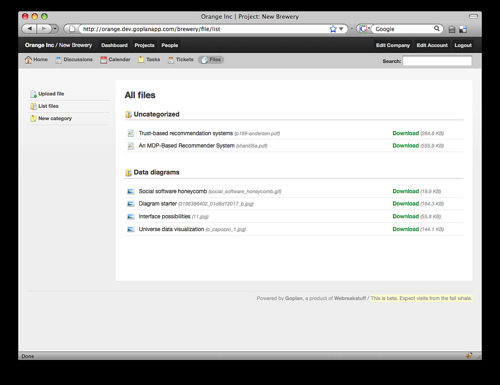Click the Home icon in project navigation
500x385 pixels.
(28, 60)
